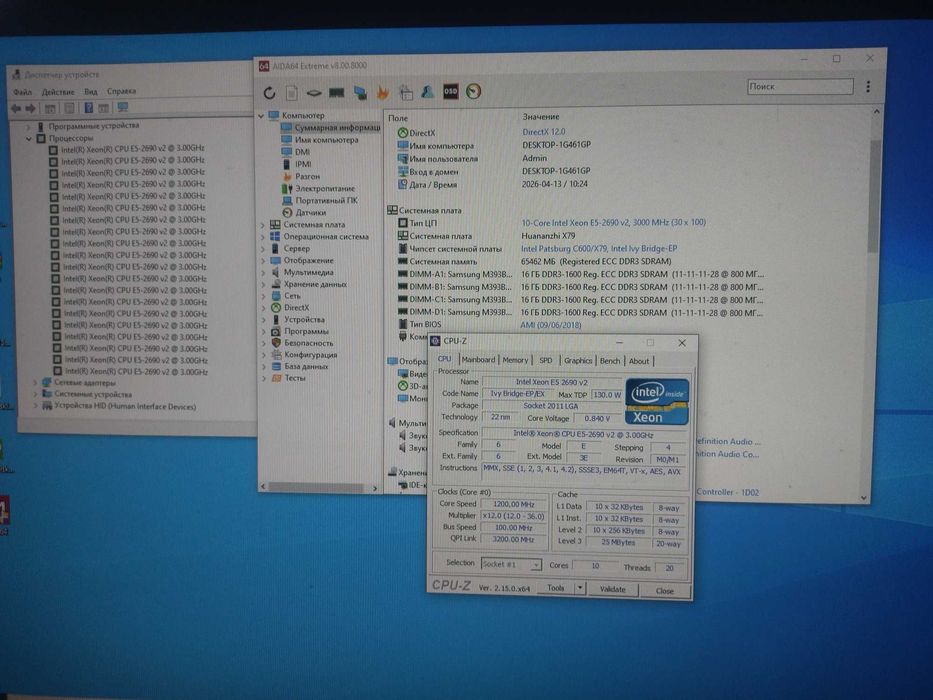Click the AIDA64 calendar-style toolbar icon
The width and height of the screenshot is (933, 700).
pyautogui.click(x=406, y=92)
